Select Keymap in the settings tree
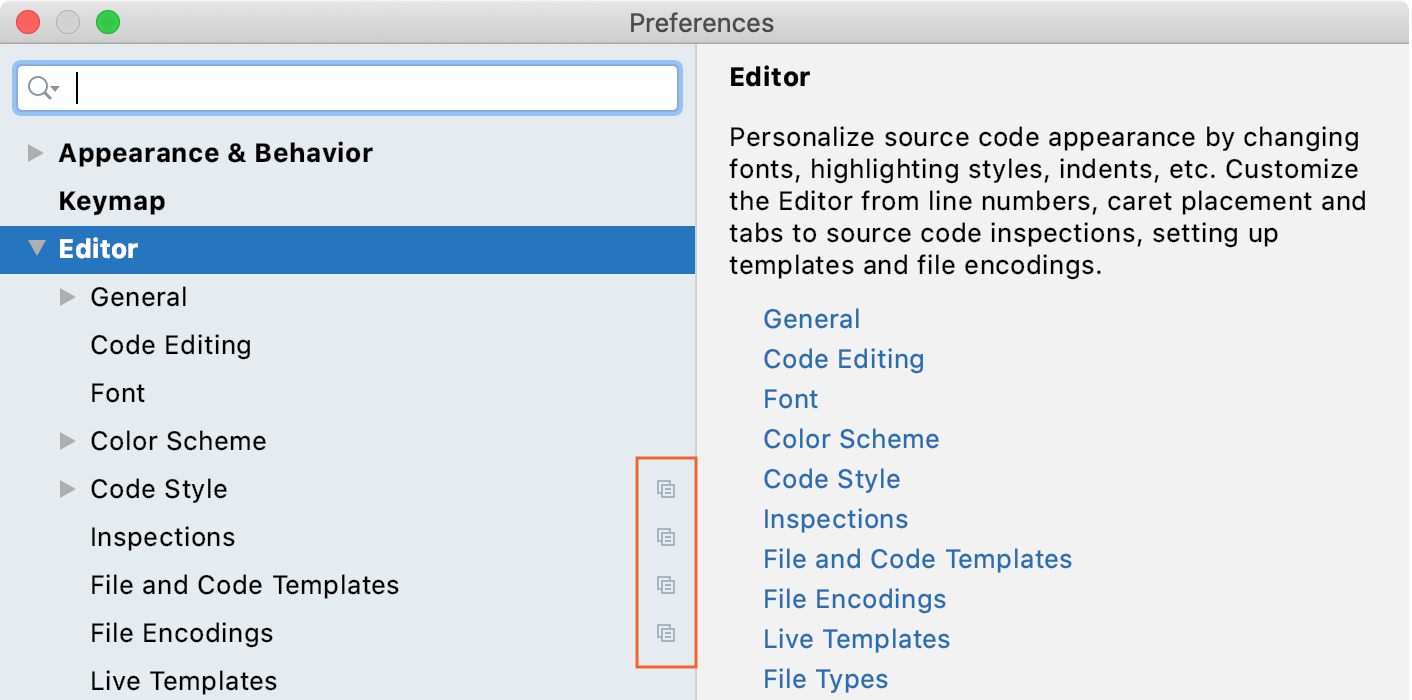Screen dimensions: 1412x700 tap(112, 201)
